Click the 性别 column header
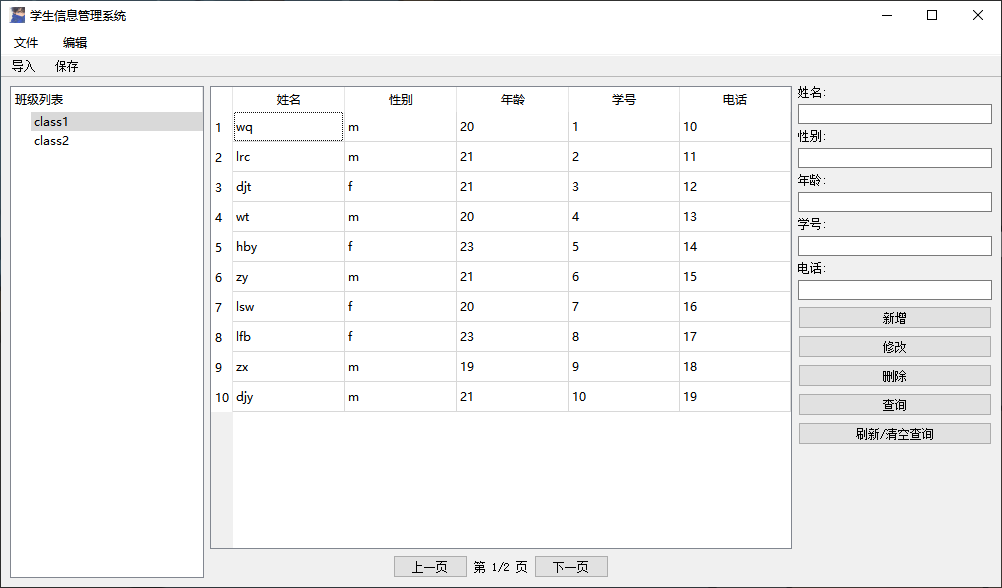This screenshot has width=1002, height=588. tap(401, 100)
